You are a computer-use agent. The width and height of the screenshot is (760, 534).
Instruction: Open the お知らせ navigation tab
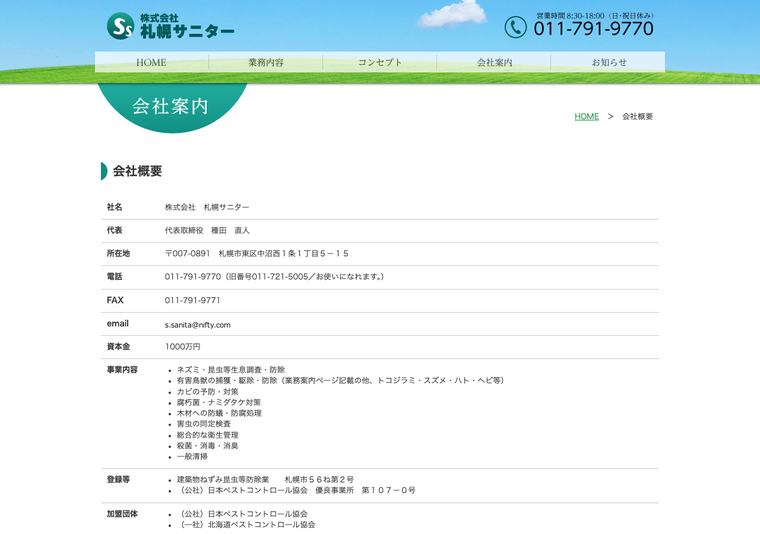(608, 62)
